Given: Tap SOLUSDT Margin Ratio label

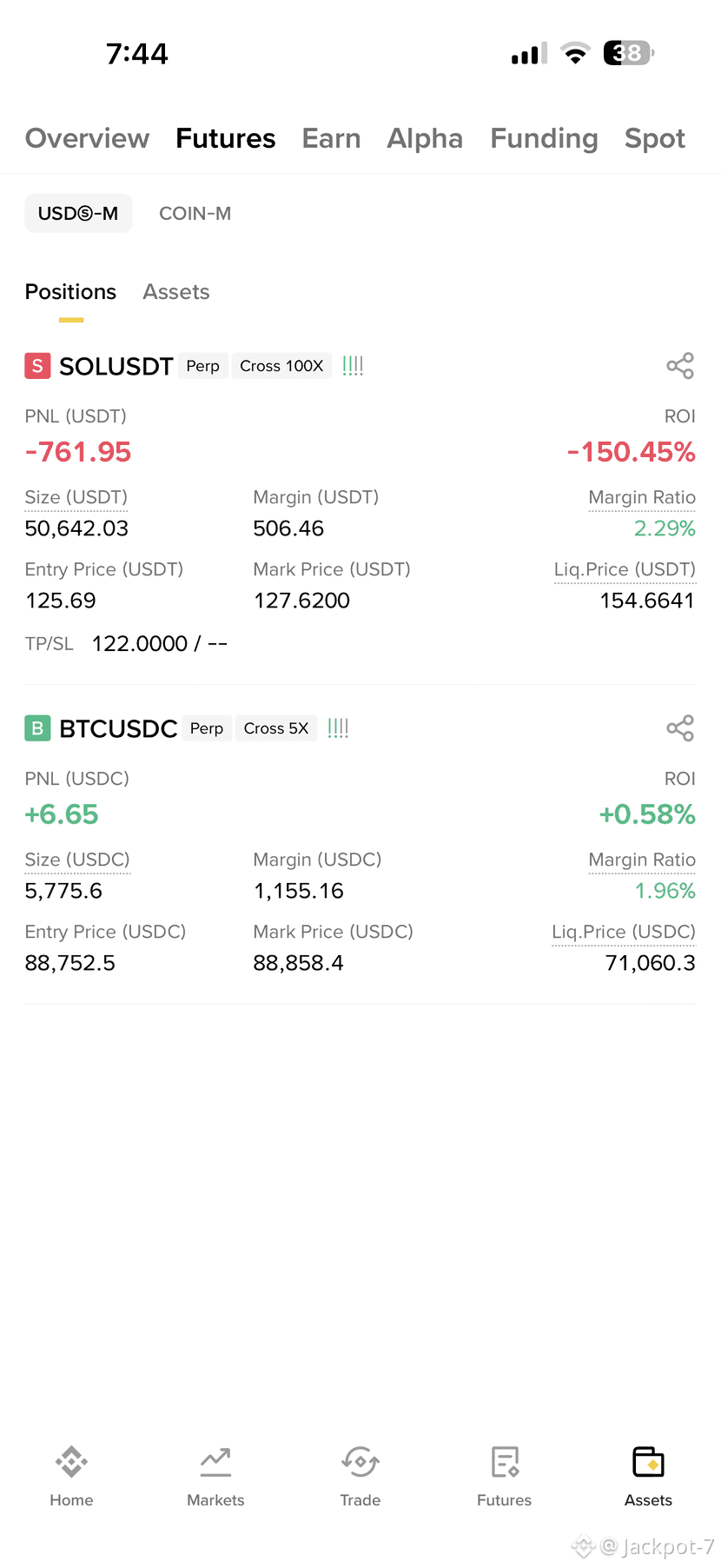Looking at the screenshot, I should (x=642, y=497).
